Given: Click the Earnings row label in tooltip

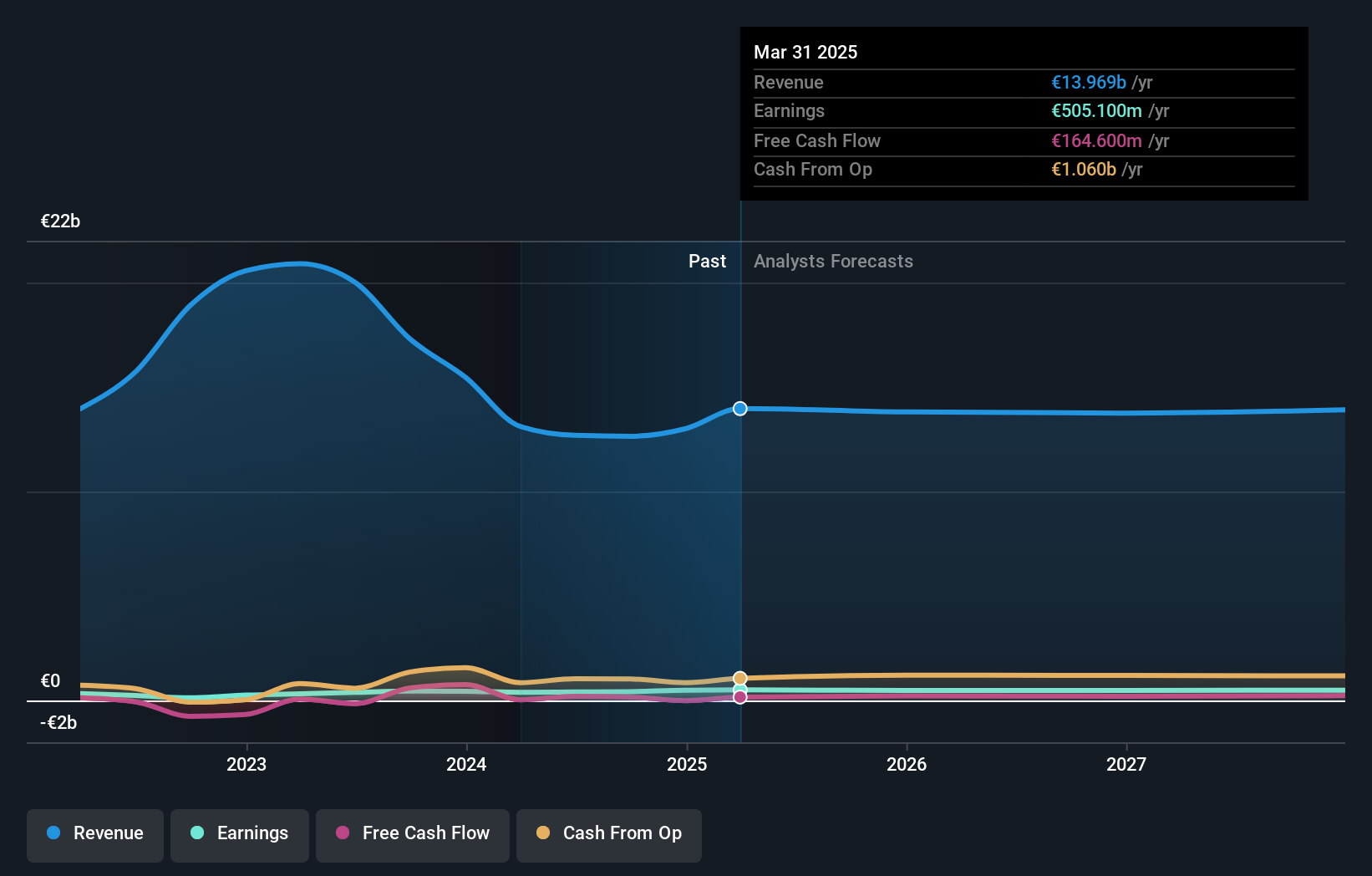Looking at the screenshot, I should click(789, 110).
